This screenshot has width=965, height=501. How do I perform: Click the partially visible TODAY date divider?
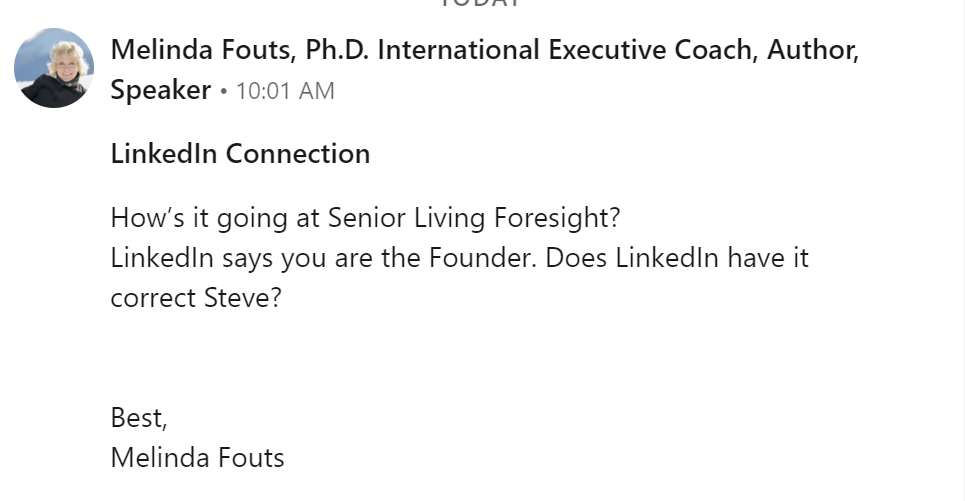[481, 3]
